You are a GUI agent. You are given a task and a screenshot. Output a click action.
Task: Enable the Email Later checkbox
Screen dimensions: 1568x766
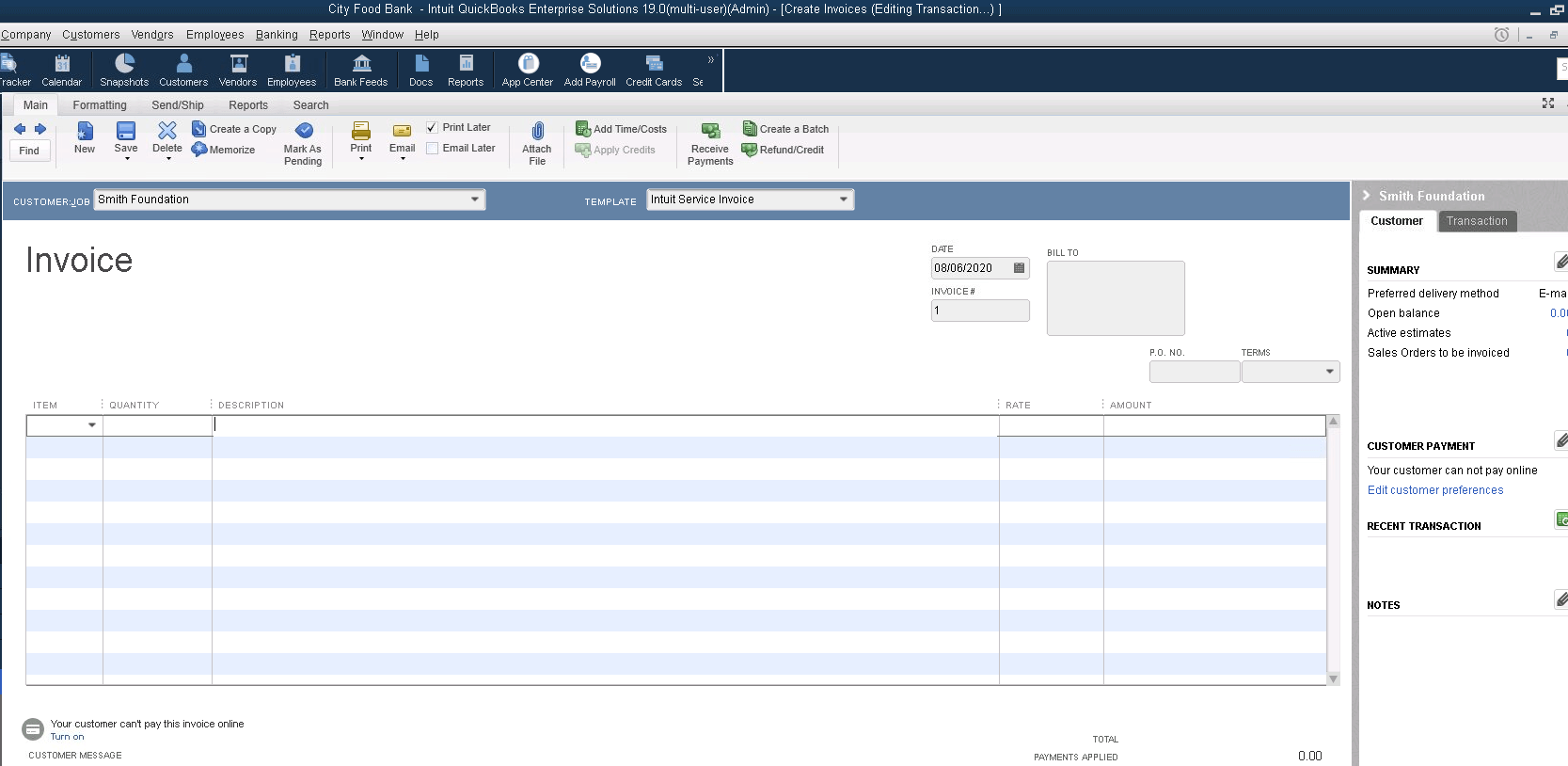(433, 149)
